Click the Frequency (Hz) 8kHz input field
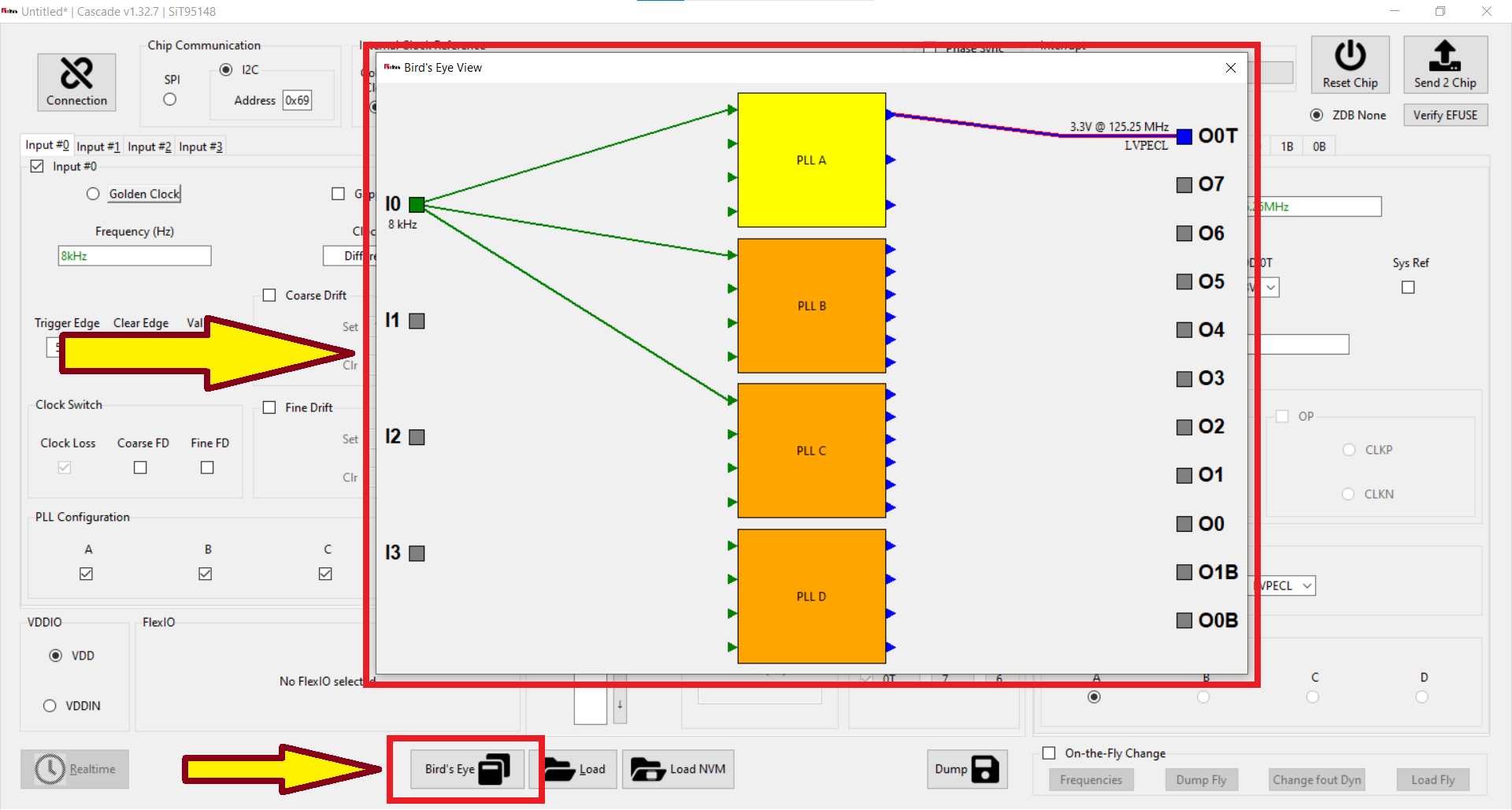The width and height of the screenshot is (1512, 810). click(x=135, y=256)
